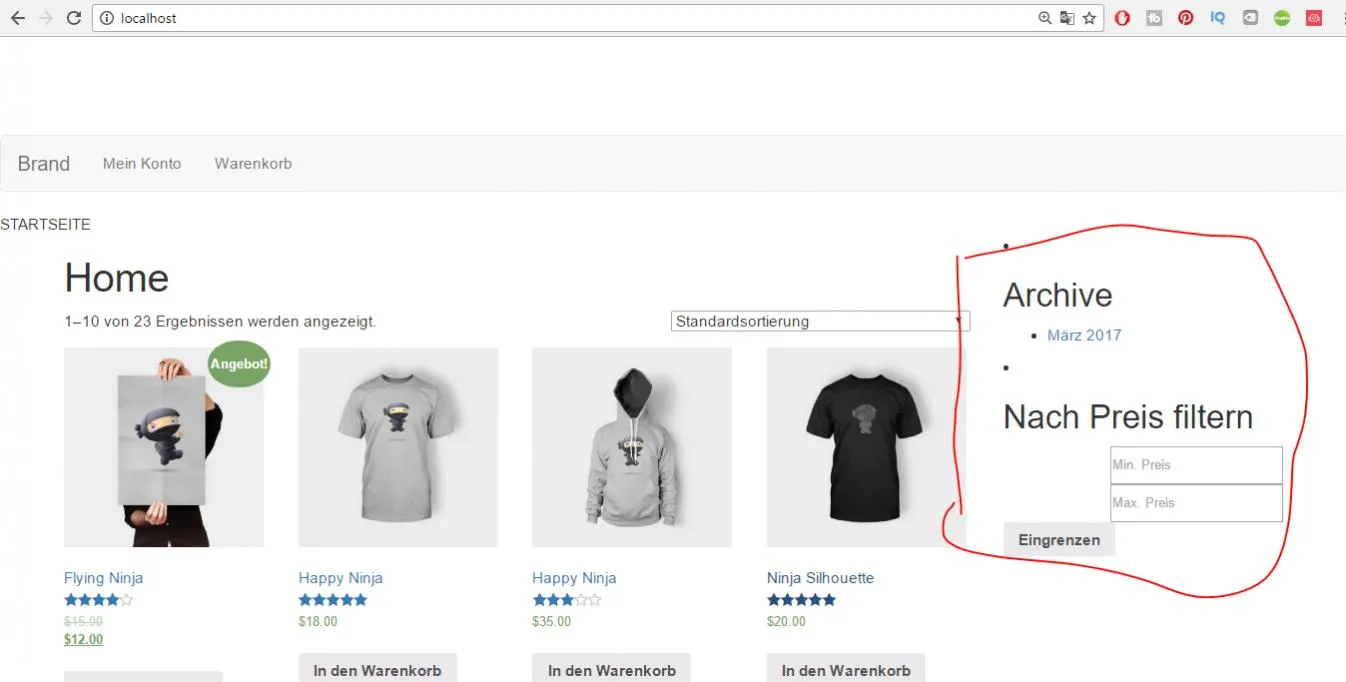Reload the page with the refresh icon
Screen dimensions: 1346x682
pos(73,18)
